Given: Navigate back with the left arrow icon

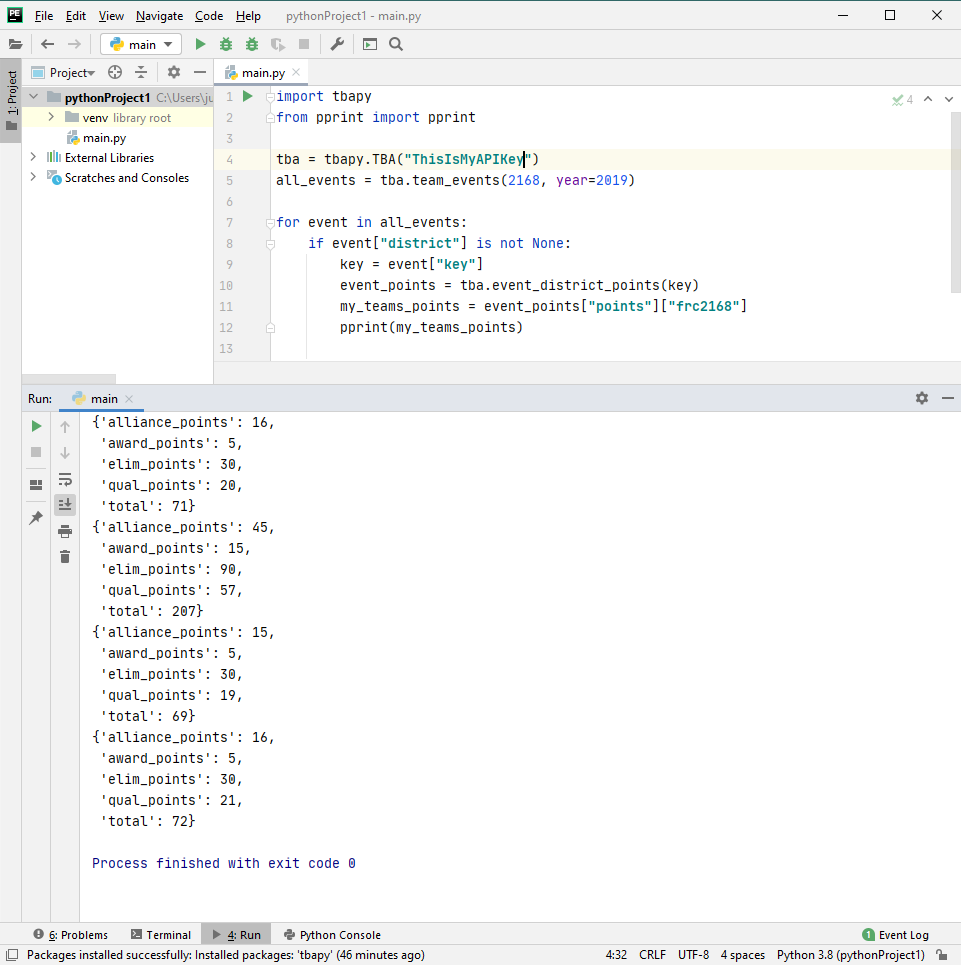Looking at the screenshot, I should (47, 44).
